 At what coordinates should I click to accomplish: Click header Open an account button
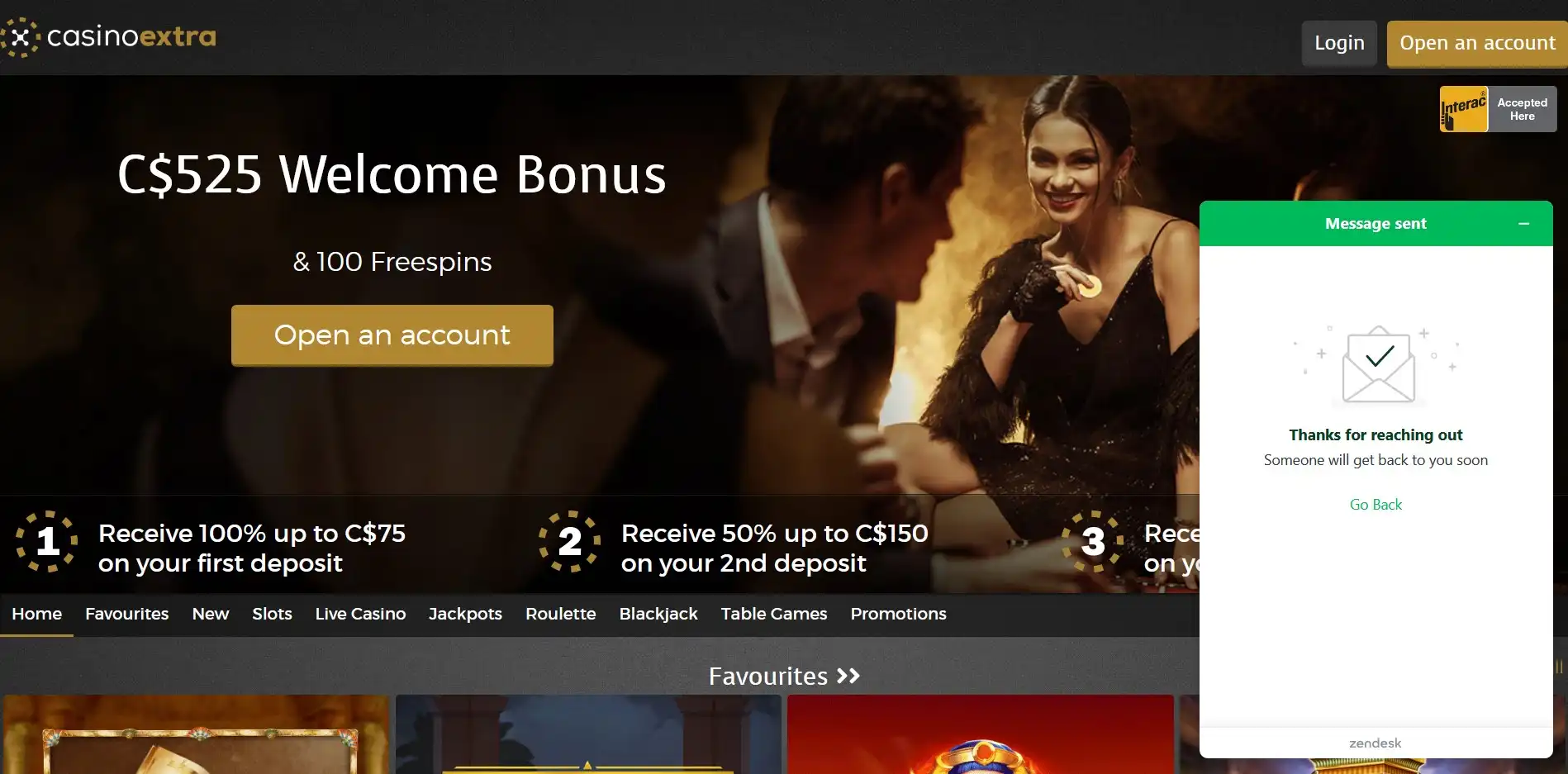[x=1477, y=43]
